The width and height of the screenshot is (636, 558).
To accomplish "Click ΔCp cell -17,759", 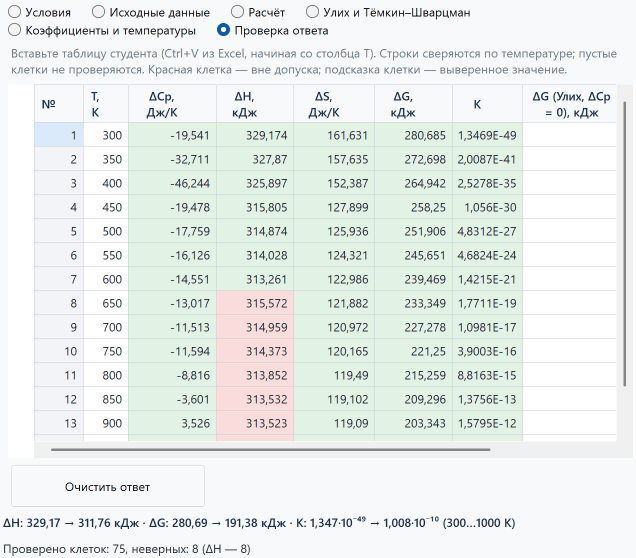I will point(172,231).
